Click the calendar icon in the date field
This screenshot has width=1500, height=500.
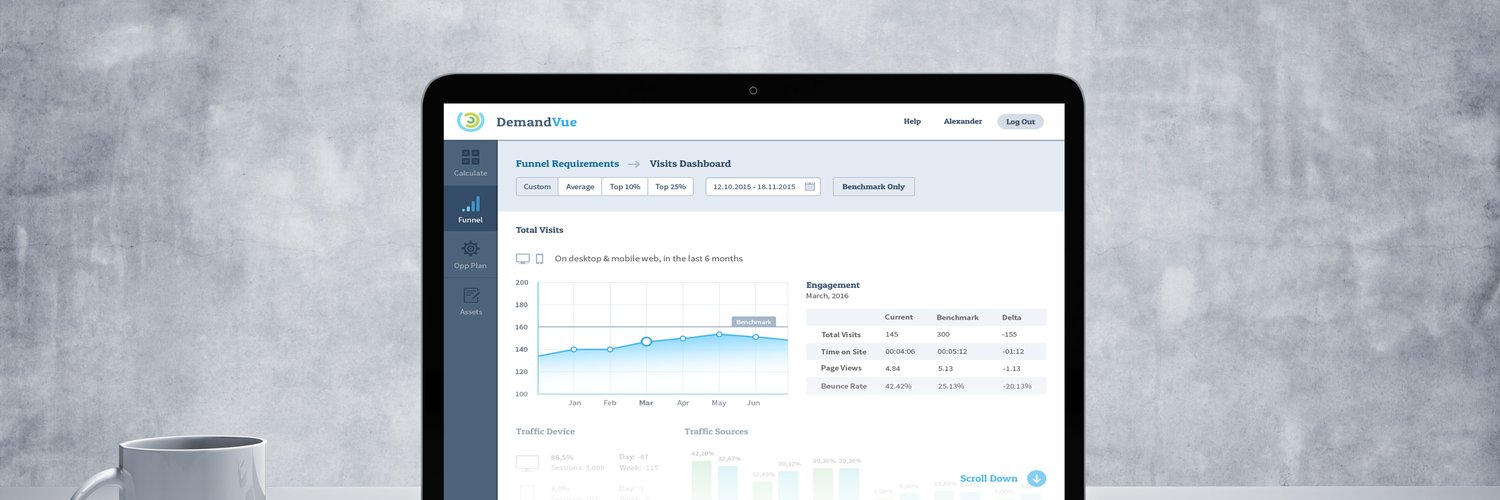(810, 186)
